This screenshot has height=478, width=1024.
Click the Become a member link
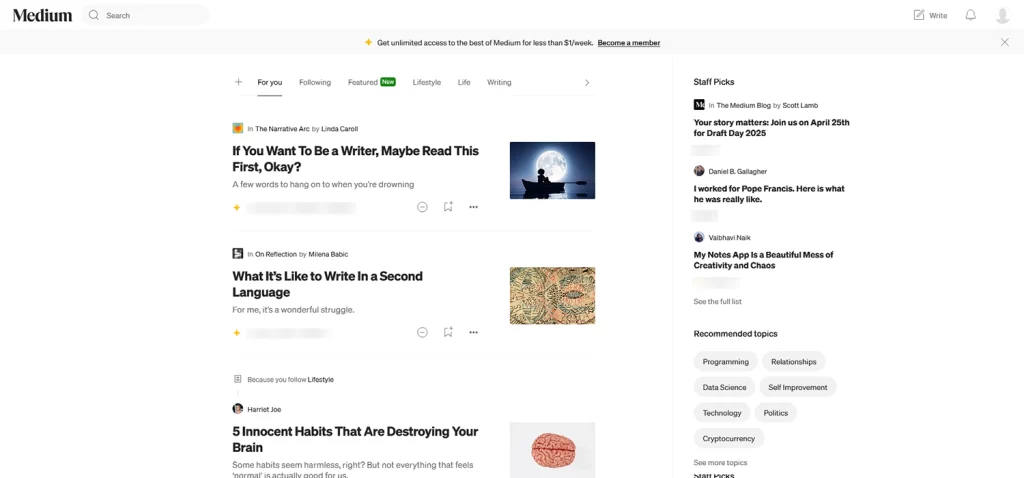pos(628,43)
